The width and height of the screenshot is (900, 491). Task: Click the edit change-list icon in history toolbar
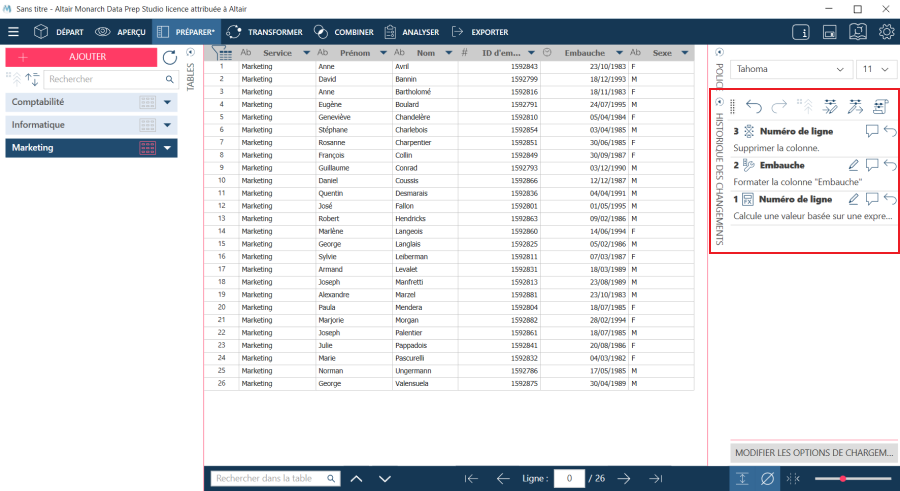tap(830, 106)
